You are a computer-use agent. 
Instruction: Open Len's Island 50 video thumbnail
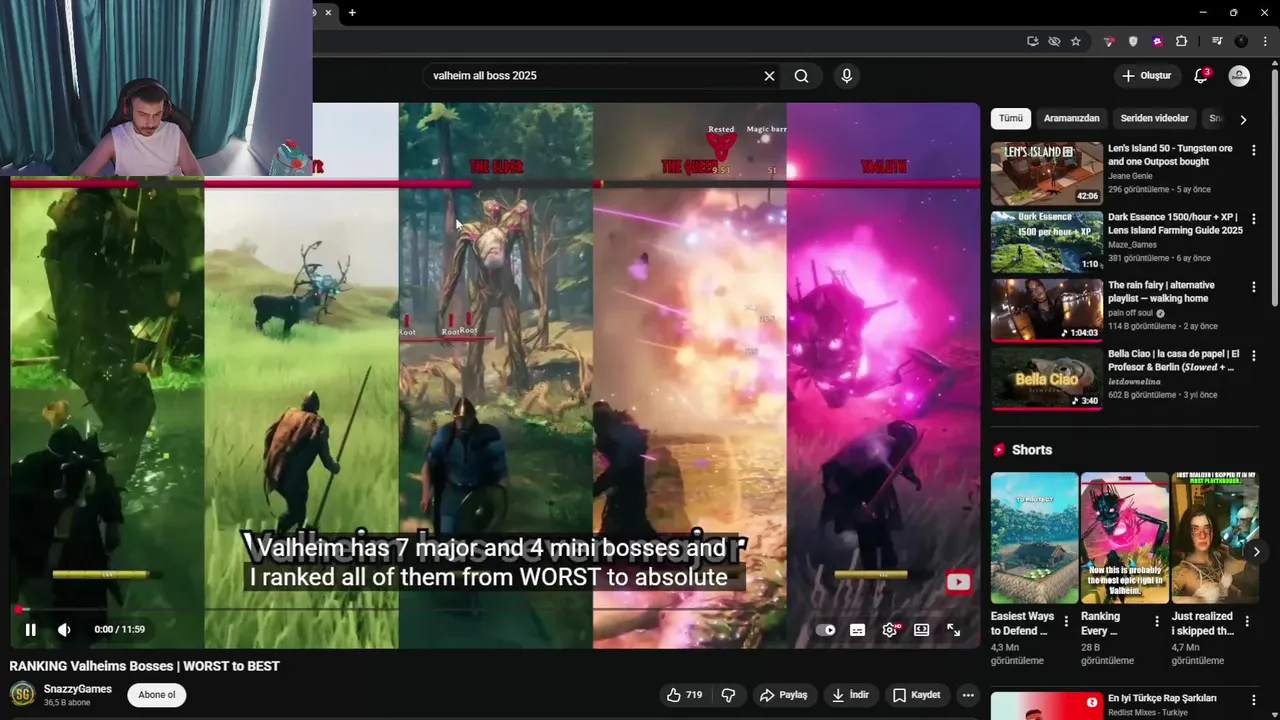(1047, 173)
